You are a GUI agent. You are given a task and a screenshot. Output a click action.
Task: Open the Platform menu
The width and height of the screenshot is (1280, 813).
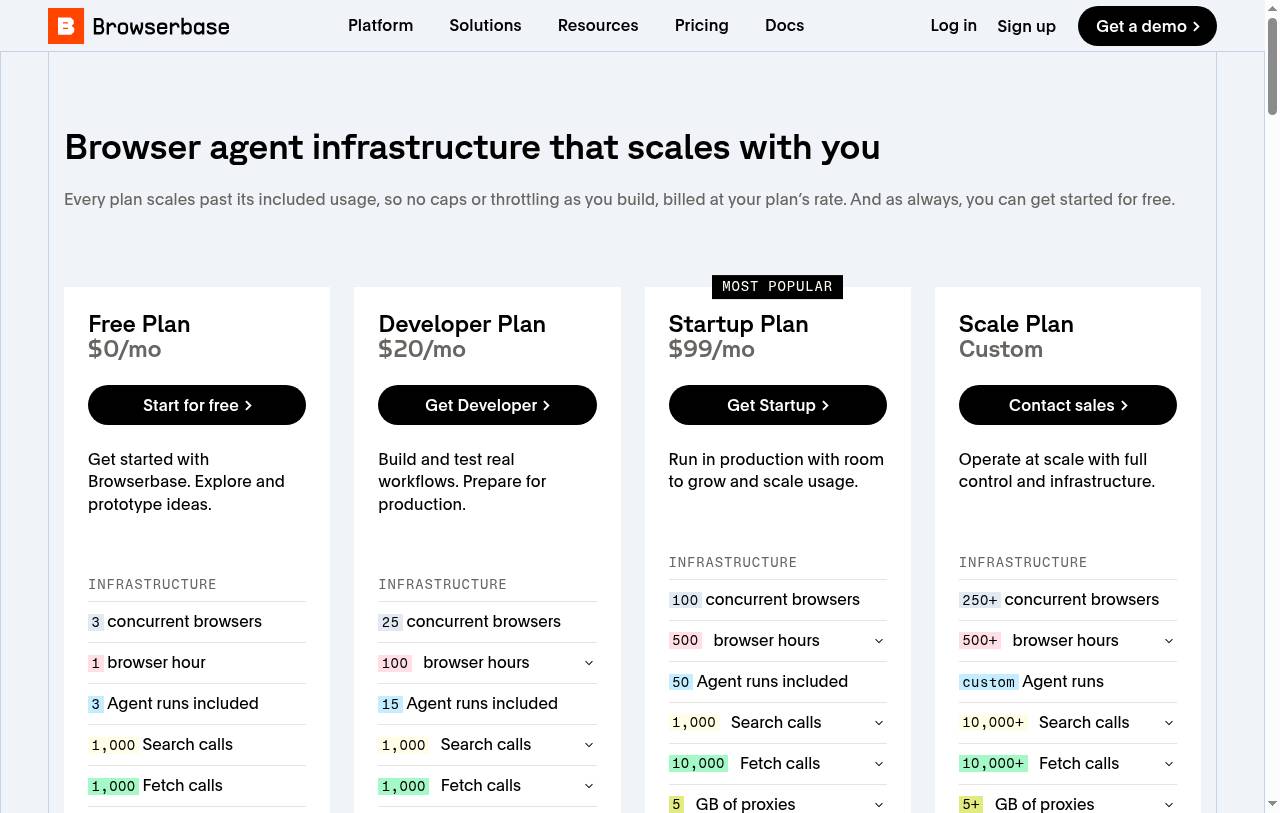click(380, 25)
